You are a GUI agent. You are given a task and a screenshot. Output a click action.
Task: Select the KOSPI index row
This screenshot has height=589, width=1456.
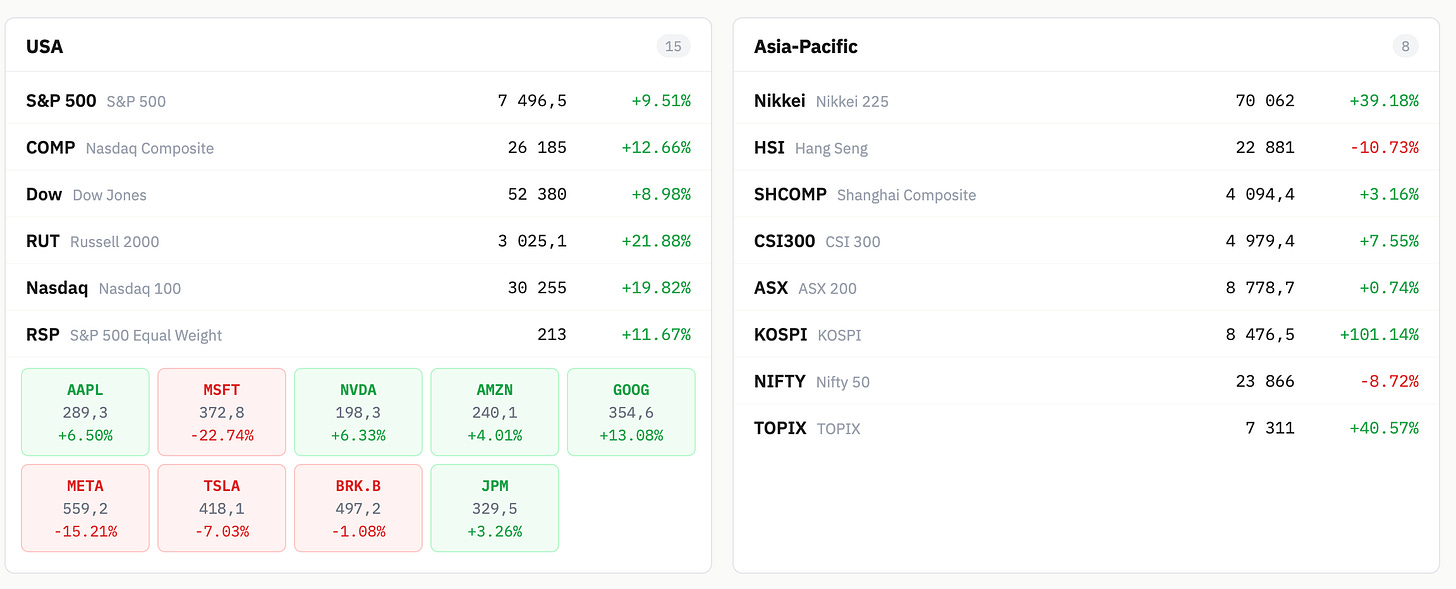1086,334
